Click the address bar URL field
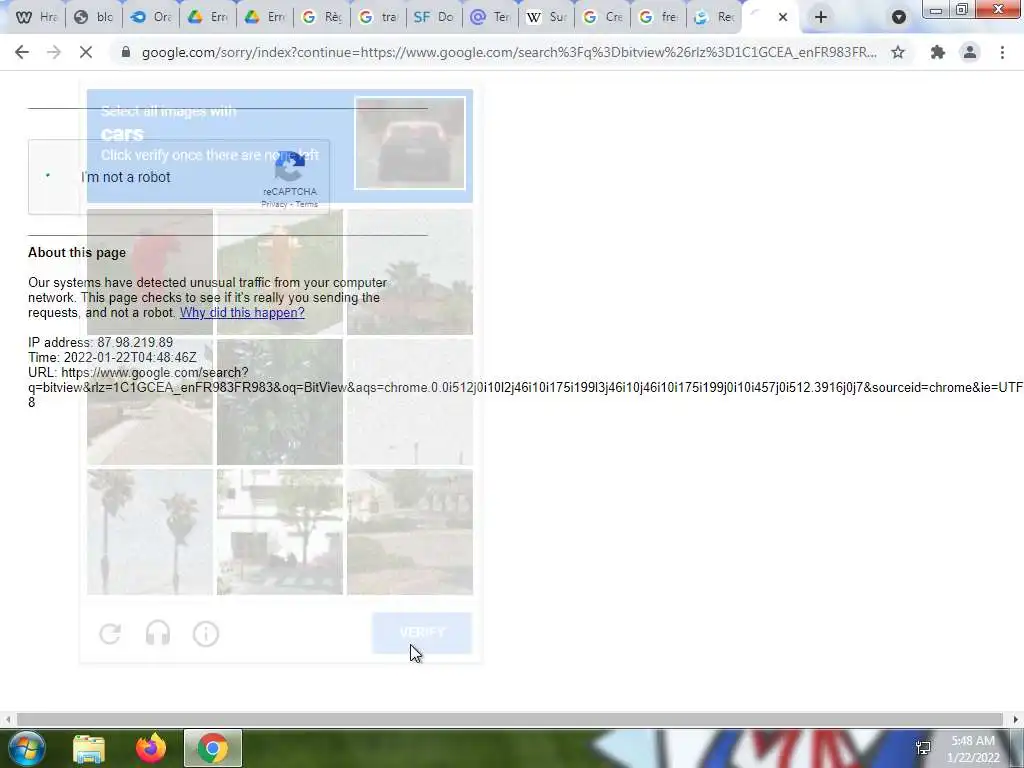The height and width of the screenshot is (768, 1024). pyautogui.click(x=509, y=52)
